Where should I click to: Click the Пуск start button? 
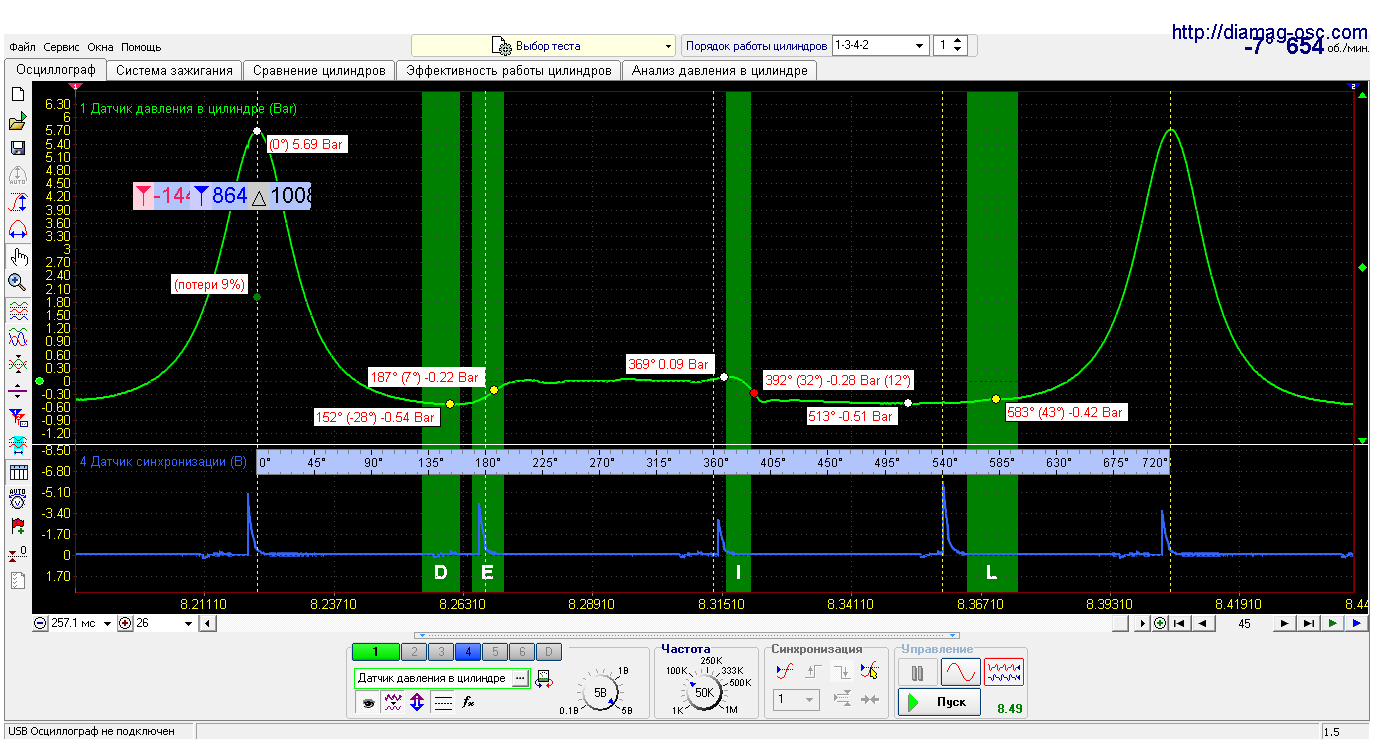[x=939, y=702]
